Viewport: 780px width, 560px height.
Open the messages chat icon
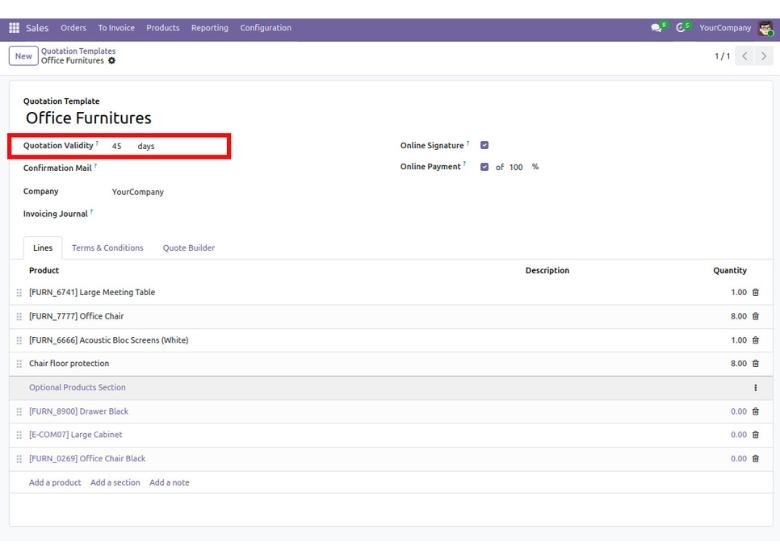(655, 28)
